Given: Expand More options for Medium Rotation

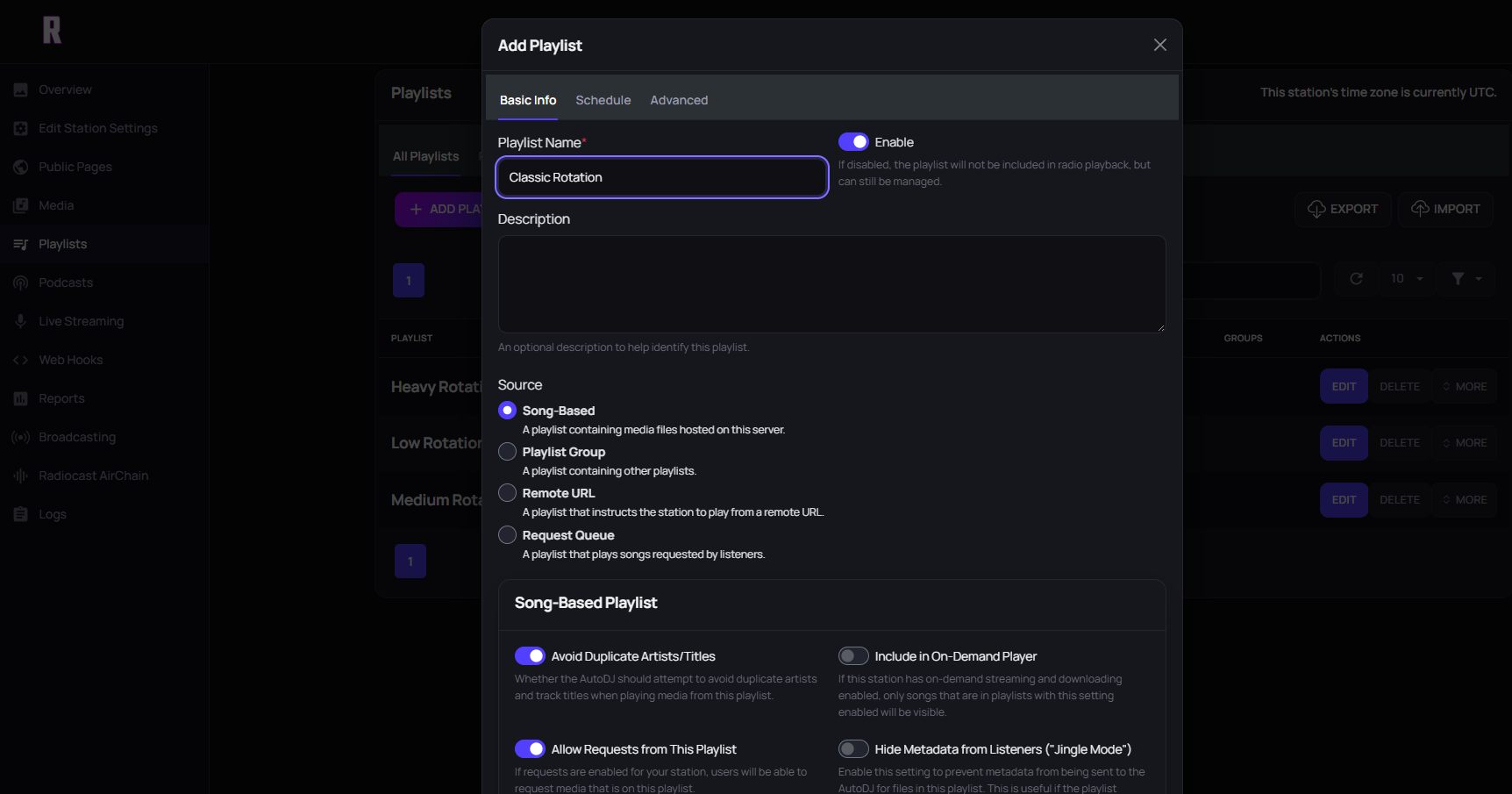Looking at the screenshot, I should pyautogui.click(x=1465, y=500).
